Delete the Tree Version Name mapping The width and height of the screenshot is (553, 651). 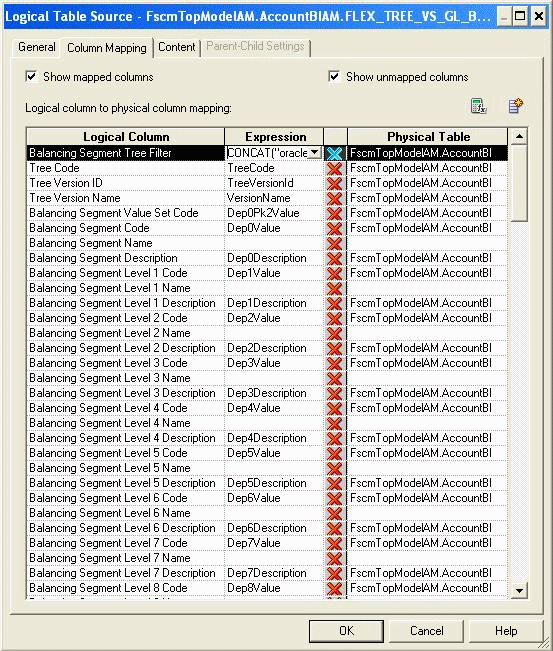pos(335,198)
